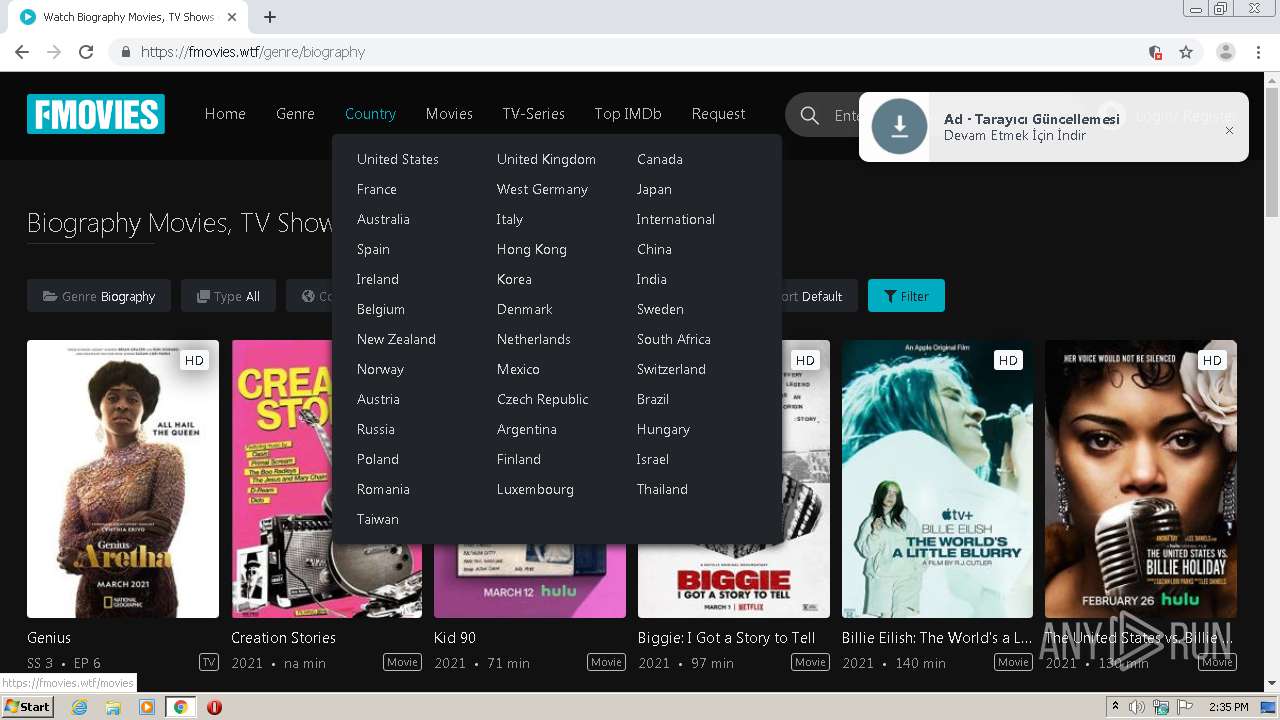This screenshot has height=720, width=1280.
Task: Pick Luxembourg from the country list
Action: point(535,489)
